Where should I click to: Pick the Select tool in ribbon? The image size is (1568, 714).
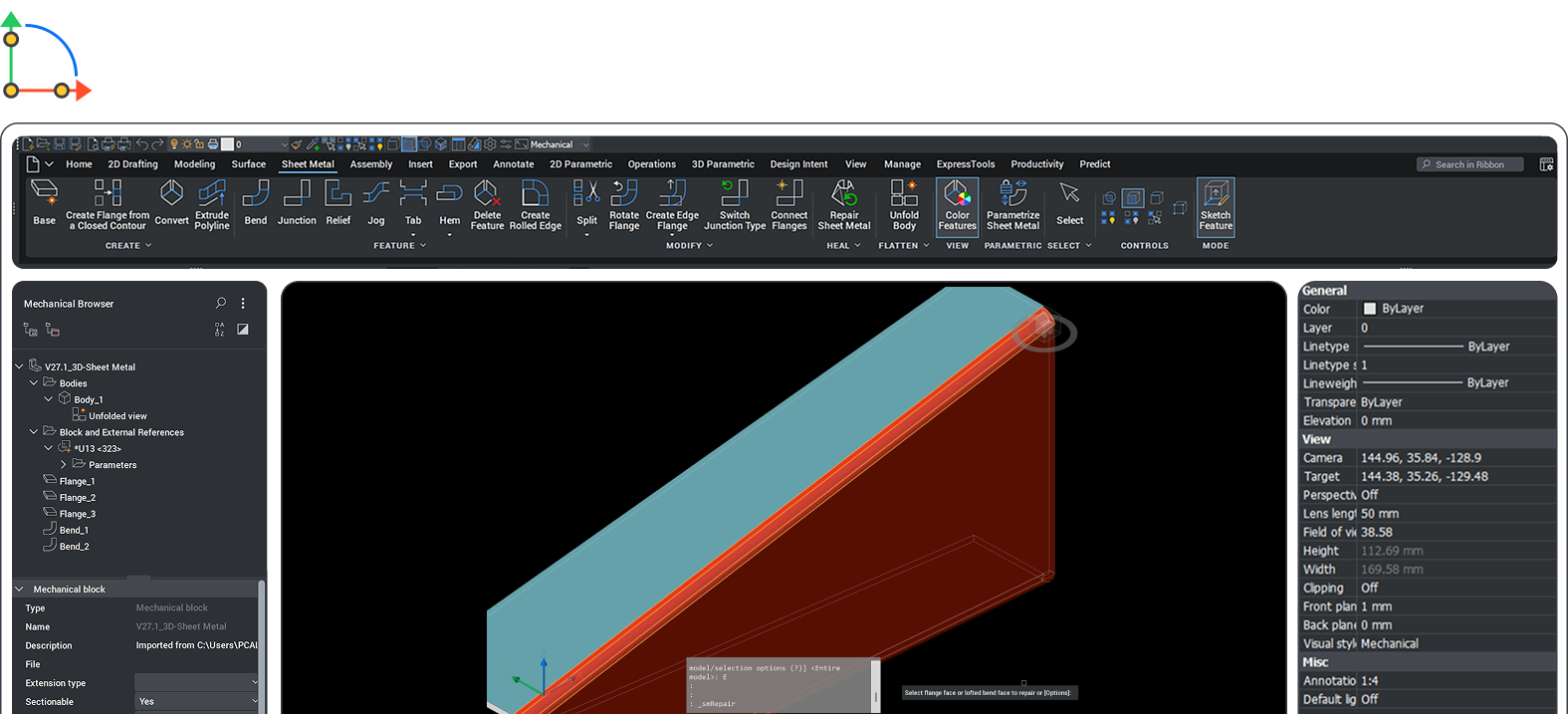pyautogui.click(x=1070, y=203)
